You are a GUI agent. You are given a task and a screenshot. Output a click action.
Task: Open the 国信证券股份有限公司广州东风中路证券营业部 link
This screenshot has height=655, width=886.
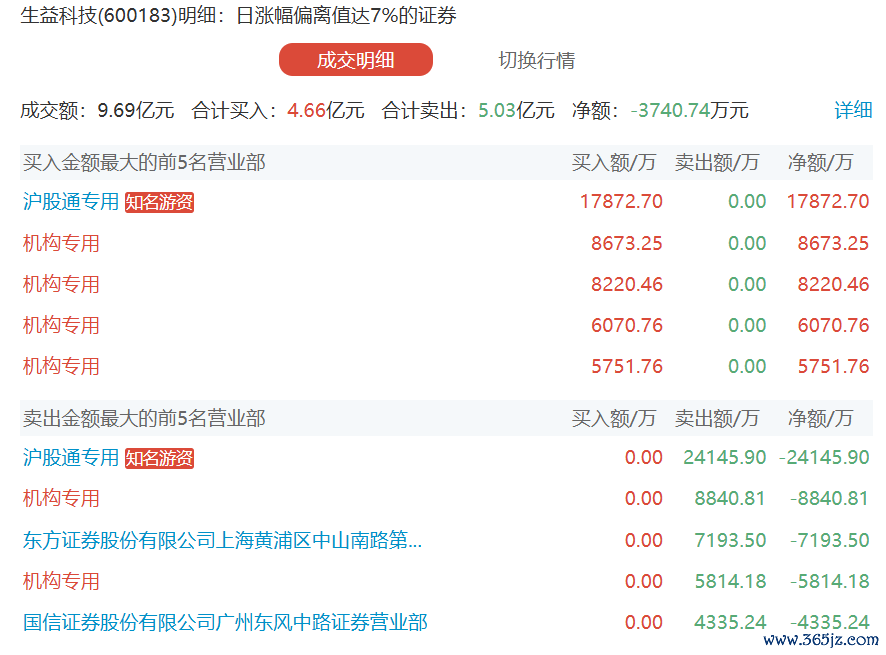(225, 622)
